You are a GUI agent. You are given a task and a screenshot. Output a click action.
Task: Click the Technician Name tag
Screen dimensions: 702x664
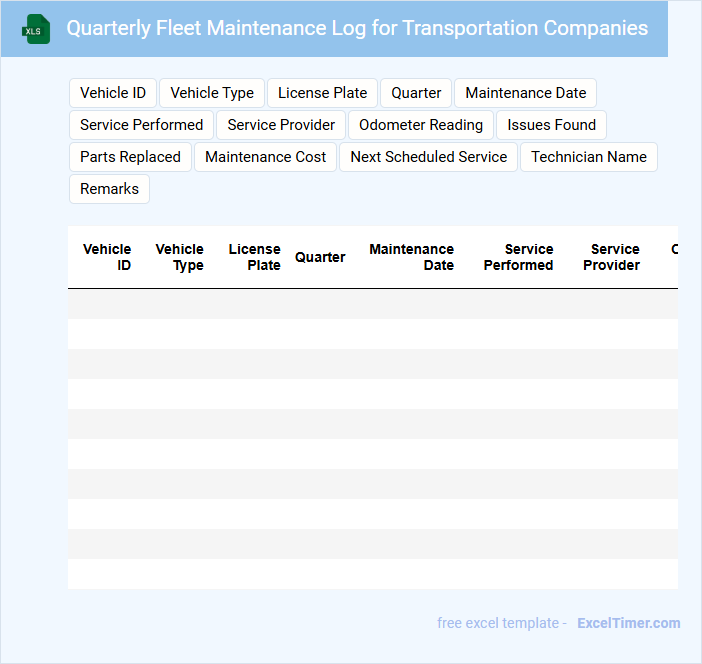coord(588,157)
